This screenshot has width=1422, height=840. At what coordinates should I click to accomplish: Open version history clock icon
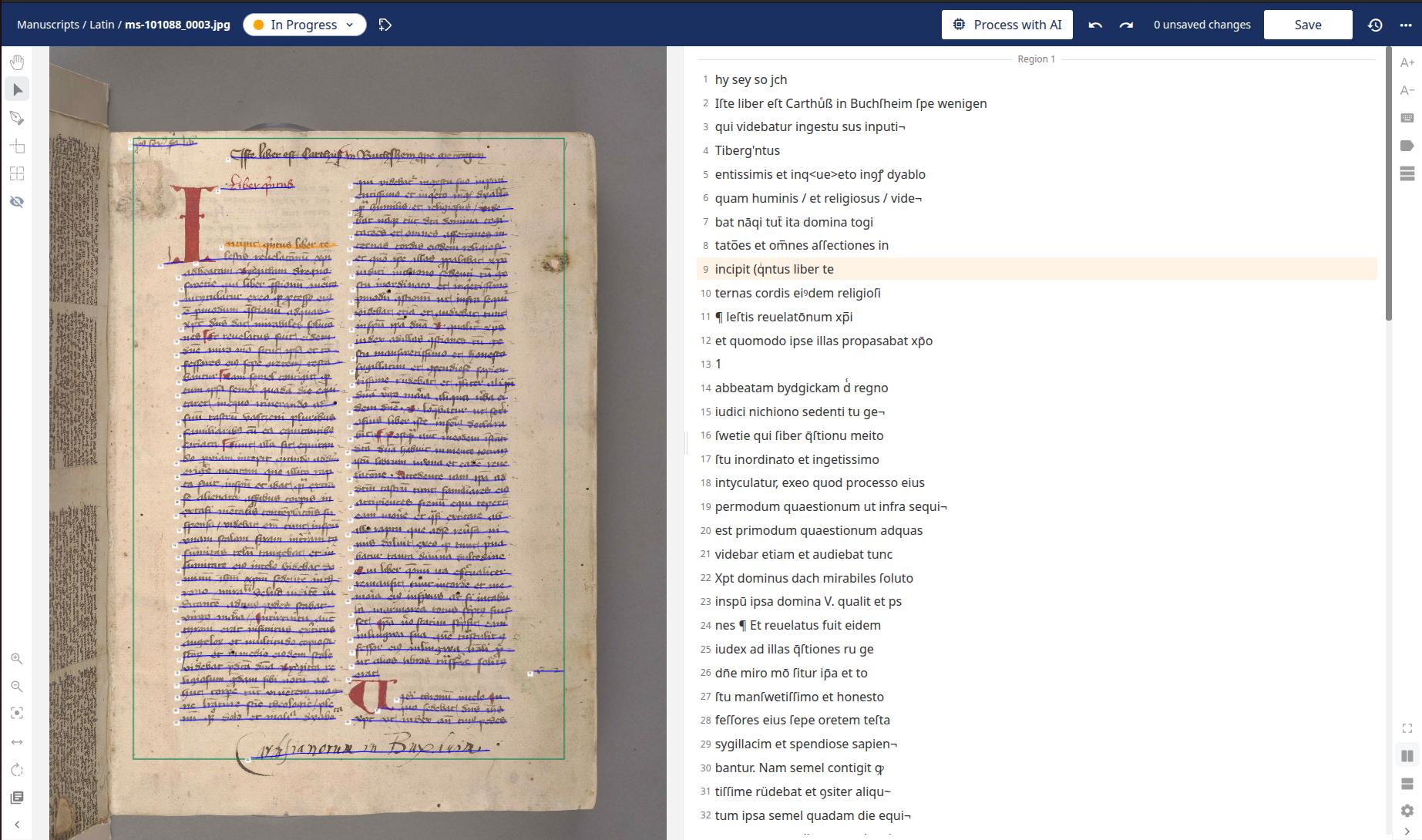[x=1375, y=25]
